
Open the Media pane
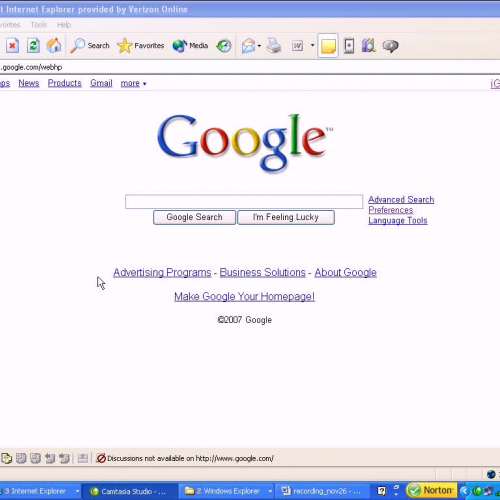[x=190, y=46]
